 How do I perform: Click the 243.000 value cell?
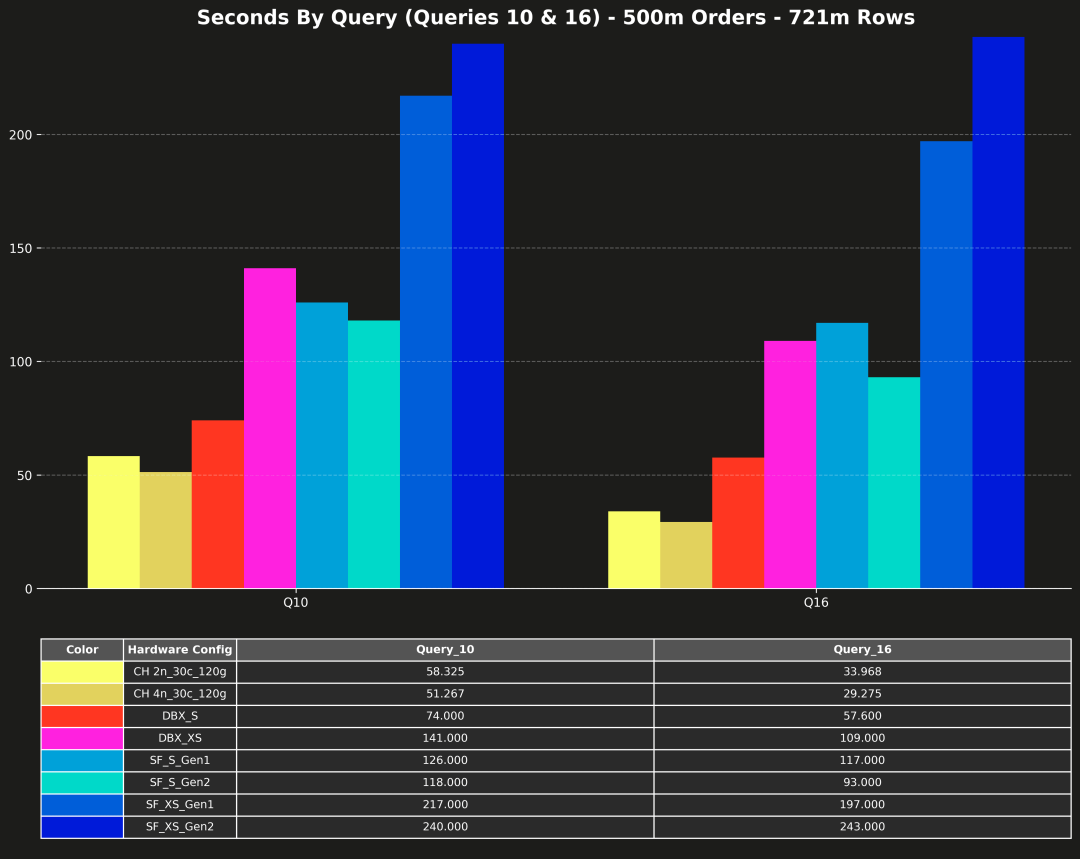pyautogui.click(x=862, y=827)
